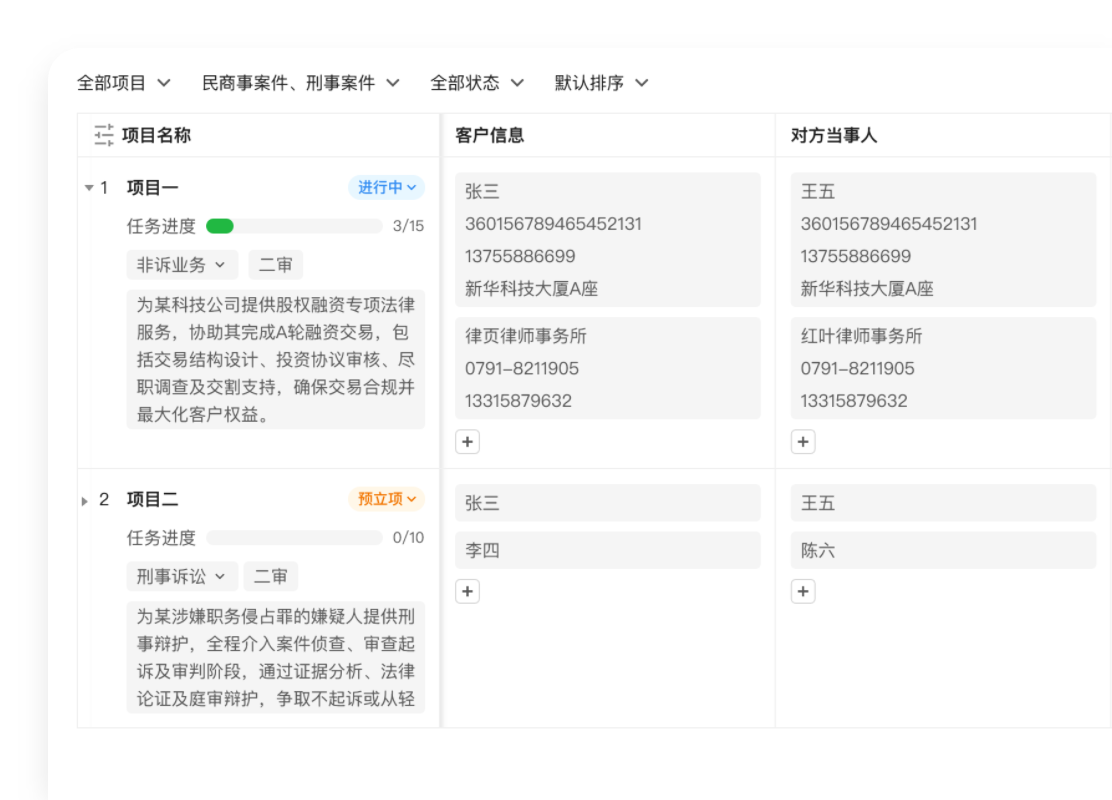Edit the 项目二 description starting 为某涉嫌职务侵占罪
Image resolution: width=1112 pixels, height=800 pixels.
point(276,657)
